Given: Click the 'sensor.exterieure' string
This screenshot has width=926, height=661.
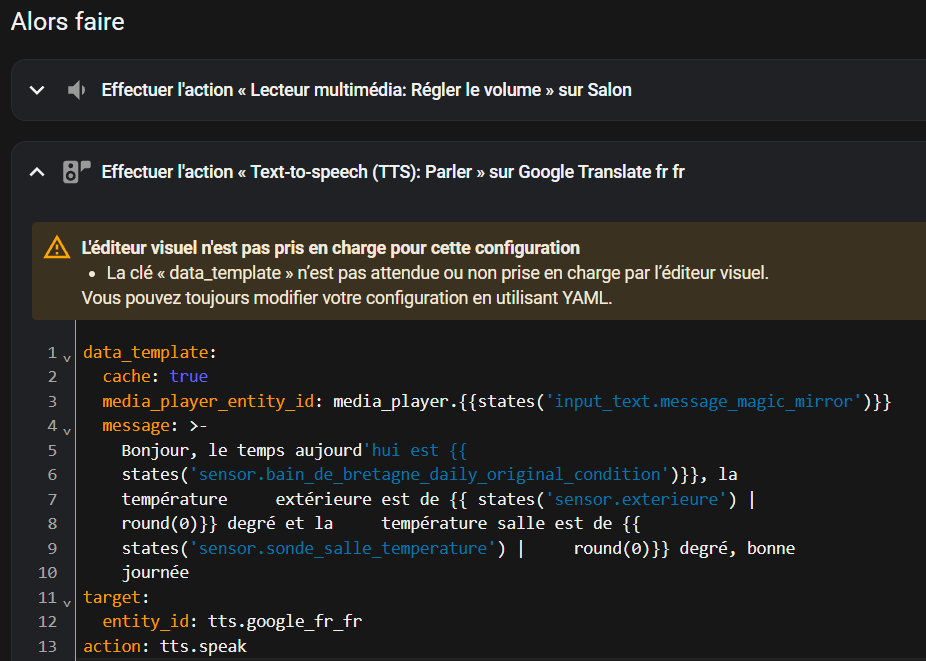Looking at the screenshot, I should point(637,499).
